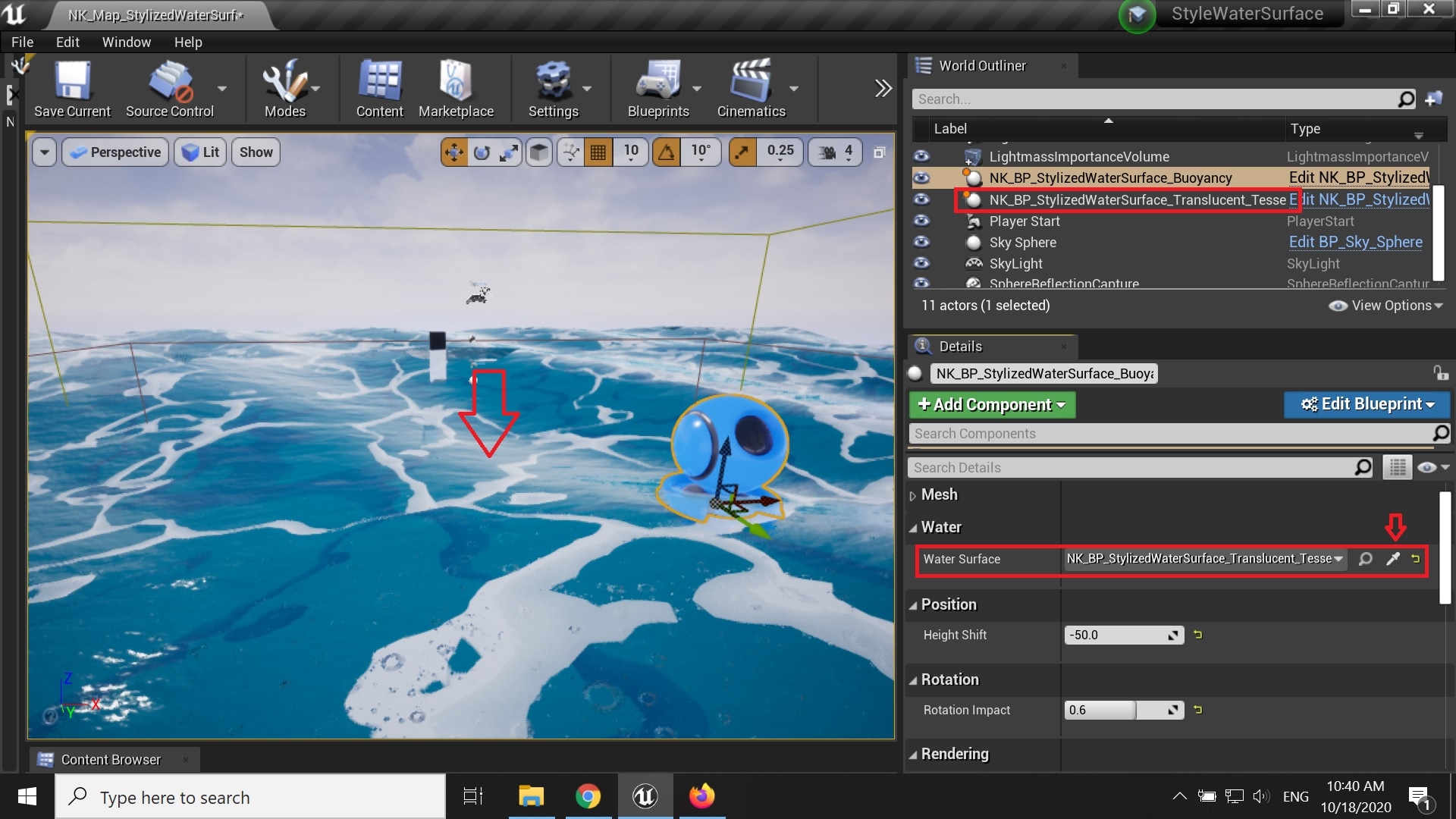1456x819 pixels.
Task: Hide the SkyLight actor
Action: coord(921,263)
